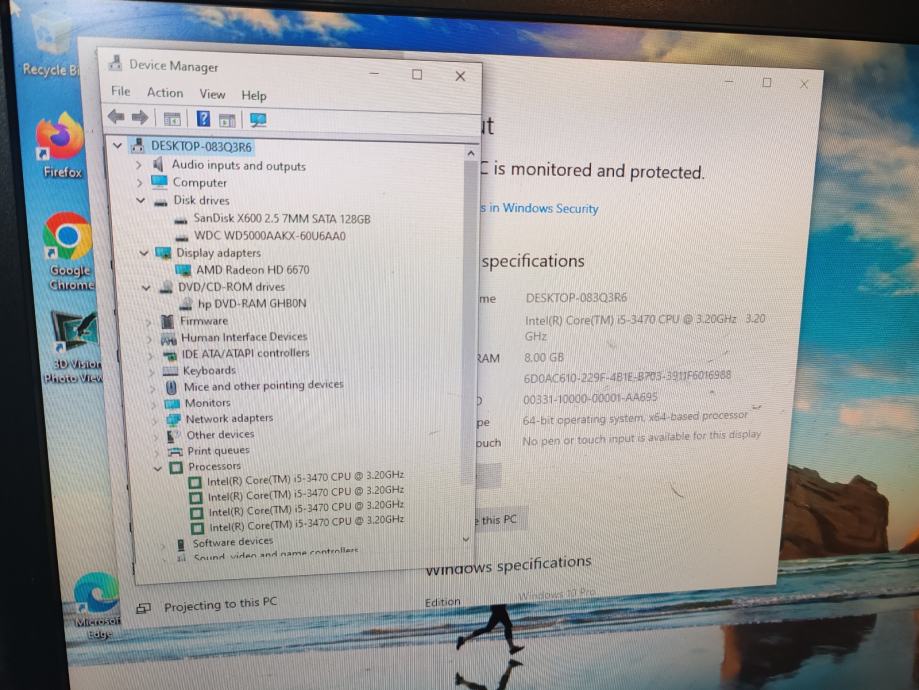Click the Keyboards category label
Screen dimensions: 919x690
209,371
